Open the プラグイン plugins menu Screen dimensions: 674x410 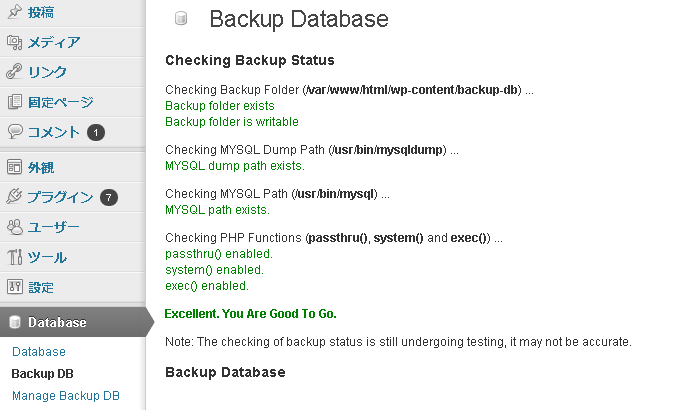[61, 197]
